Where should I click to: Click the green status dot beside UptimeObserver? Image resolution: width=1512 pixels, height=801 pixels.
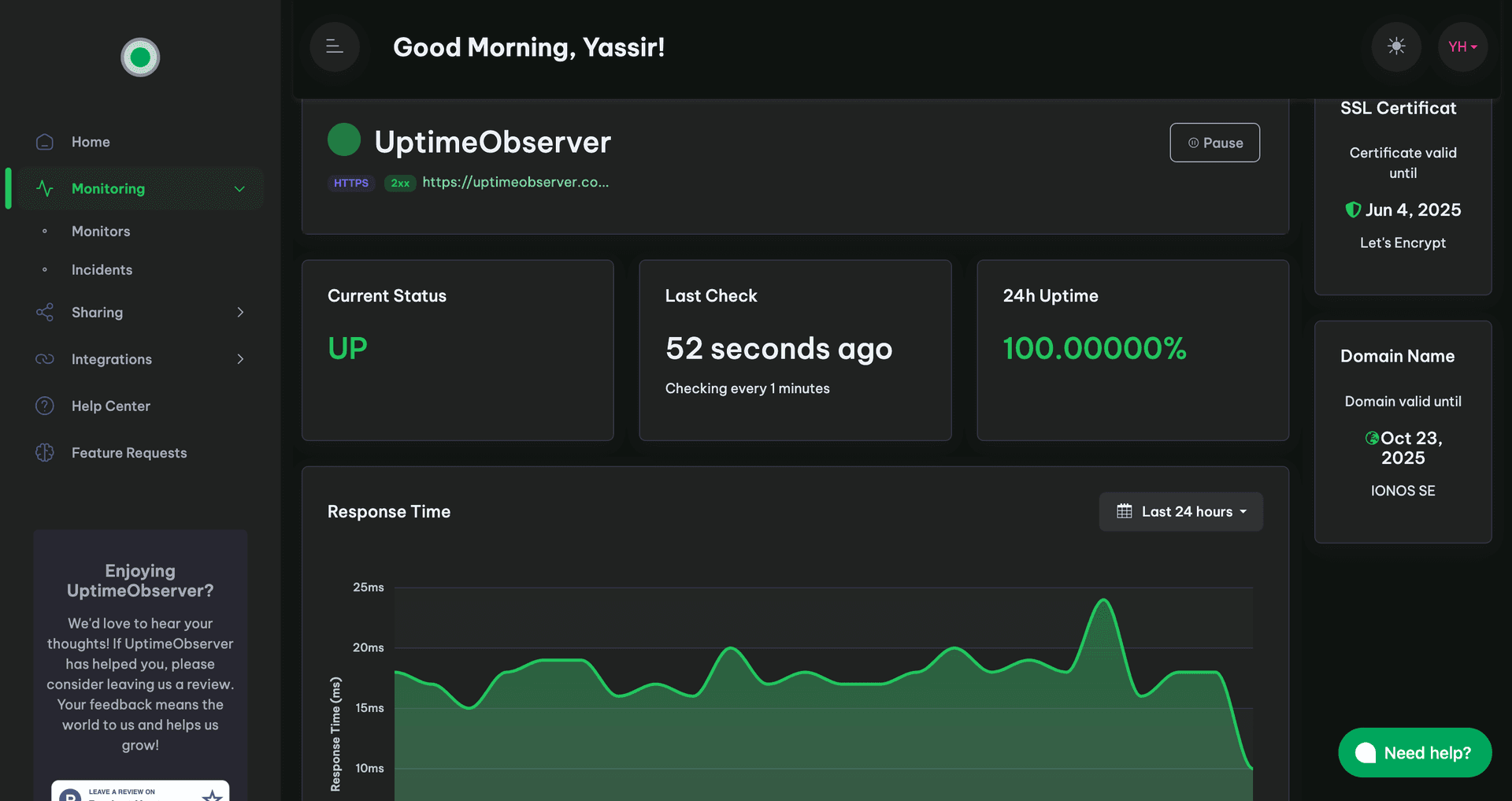344,139
